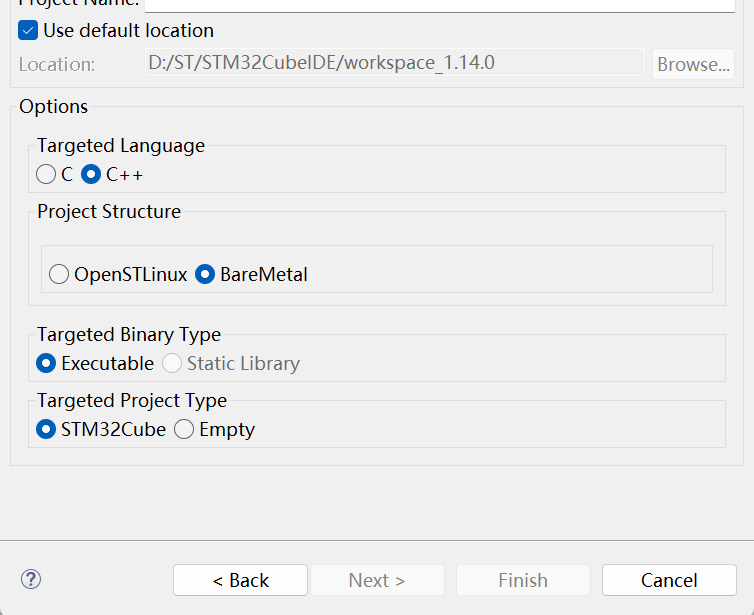Select STM32Cube as project type
The height and width of the screenshot is (615, 754).
(x=46, y=429)
